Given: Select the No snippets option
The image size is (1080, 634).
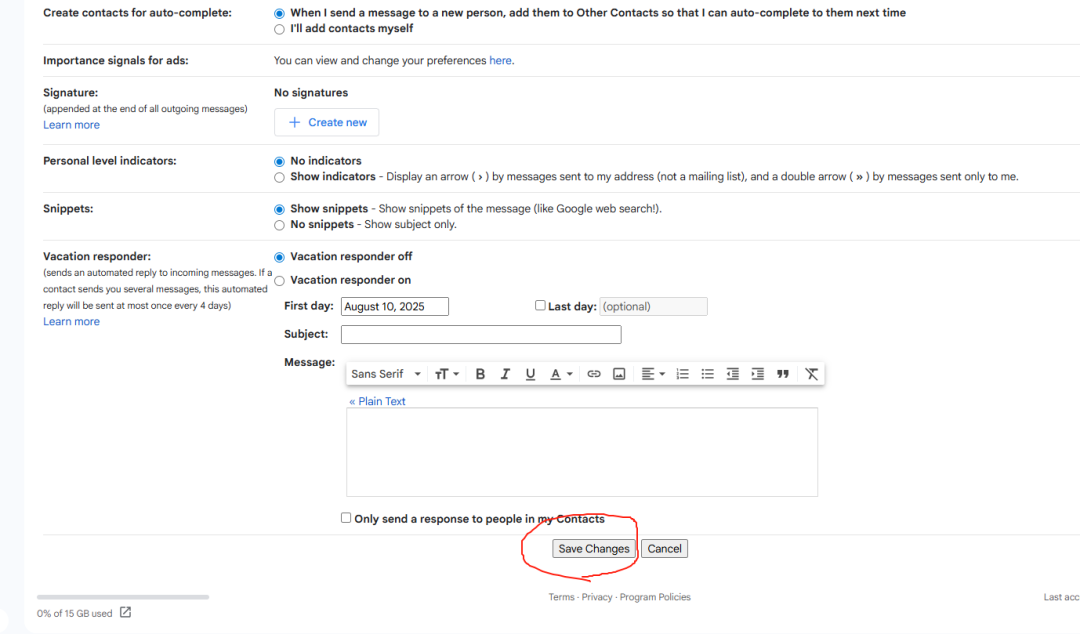Looking at the screenshot, I should (x=279, y=225).
